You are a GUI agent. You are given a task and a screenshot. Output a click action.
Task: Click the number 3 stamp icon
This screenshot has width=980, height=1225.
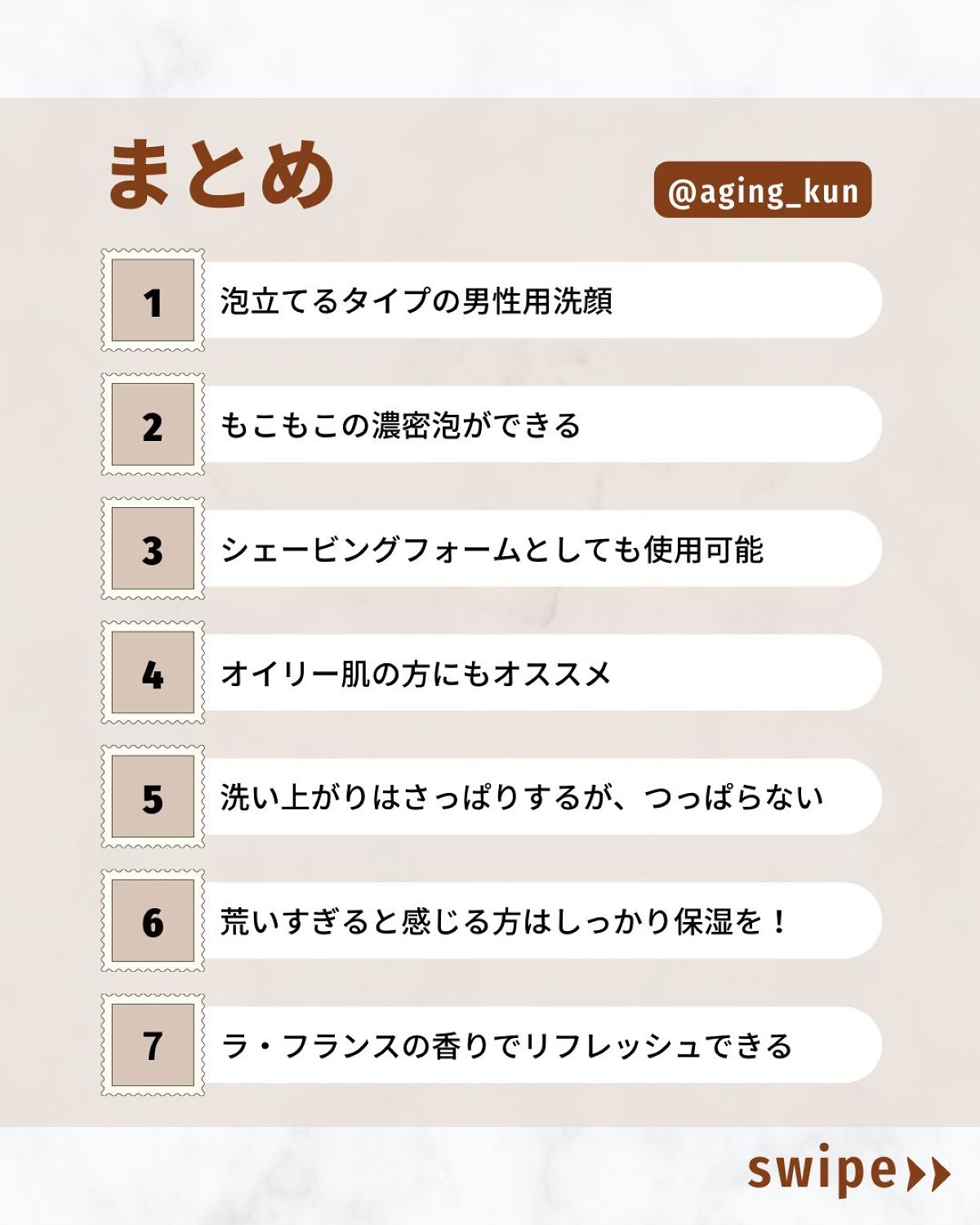click(153, 549)
